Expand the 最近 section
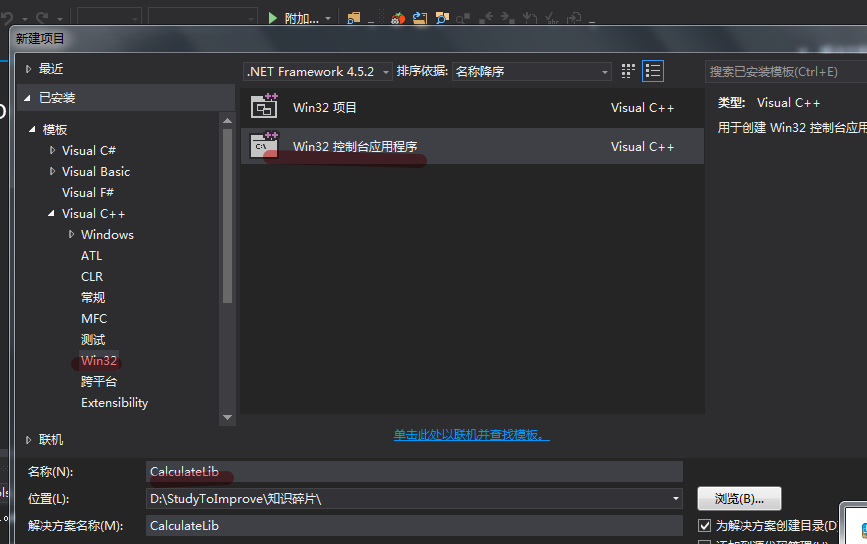The height and width of the screenshot is (544, 867). pos(28,69)
